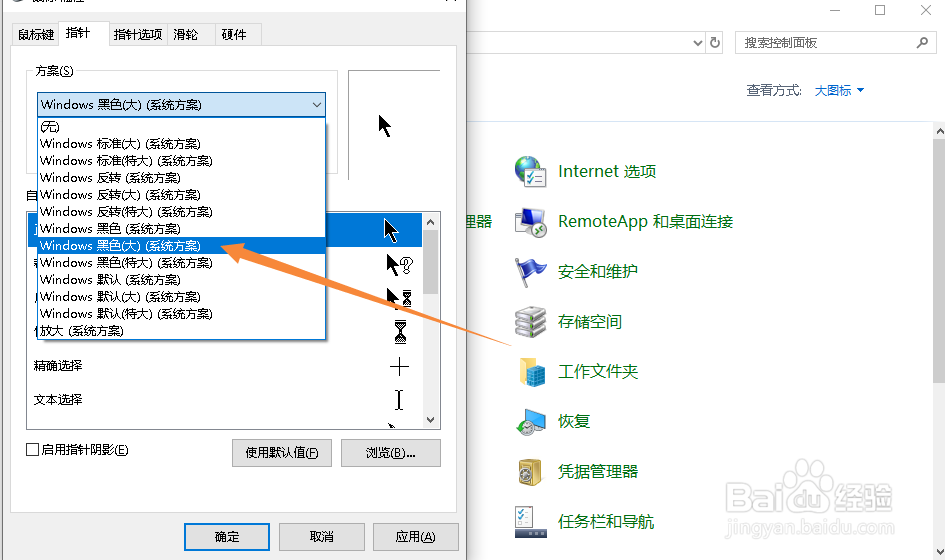Open the RemoteApp 和桌面连接 icon
Viewport: 945px width, 560px height.
pos(530,222)
